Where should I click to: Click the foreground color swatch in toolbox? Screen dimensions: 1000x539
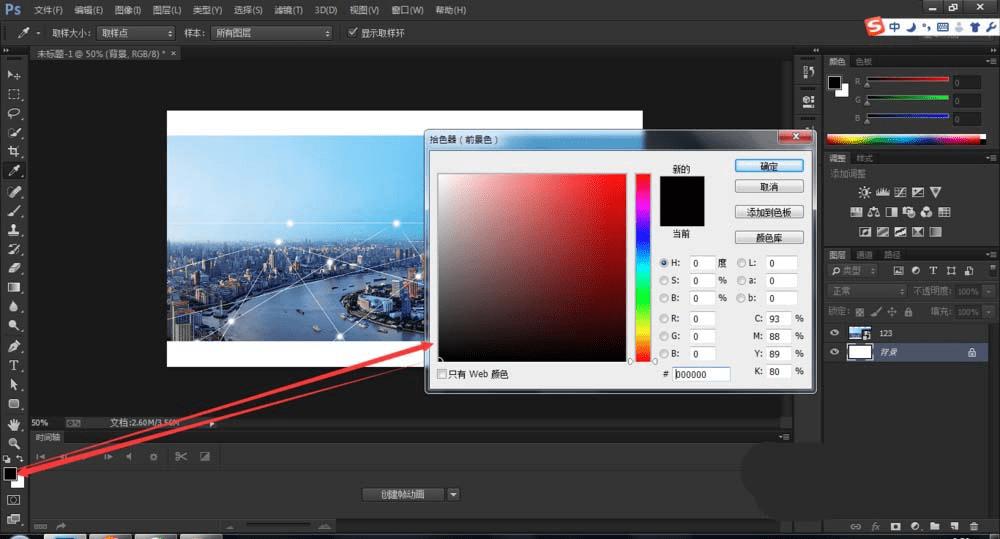point(10,474)
